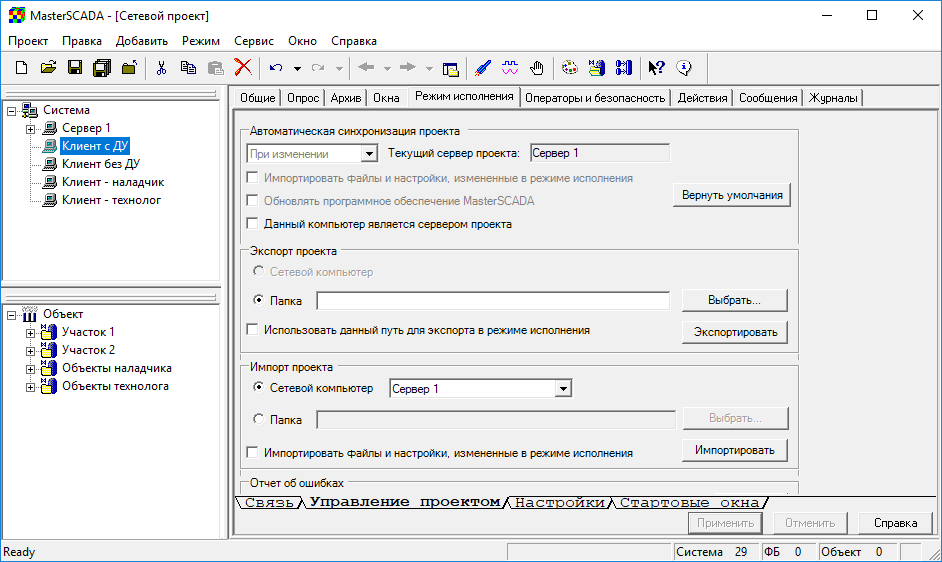Select grayed Сетевой компьютер radio in Экспорт проекта
The image size is (942, 562).
(x=258, y=271)
